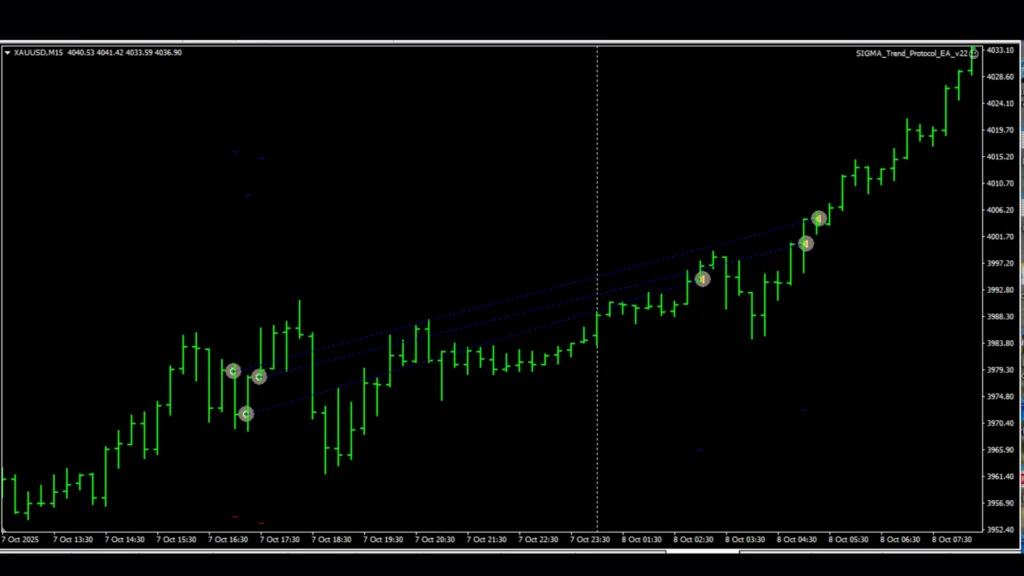Click the trade marker near 8 Oct 02:30
This screenshot has height=576, width=1024.
coord(702,279)
